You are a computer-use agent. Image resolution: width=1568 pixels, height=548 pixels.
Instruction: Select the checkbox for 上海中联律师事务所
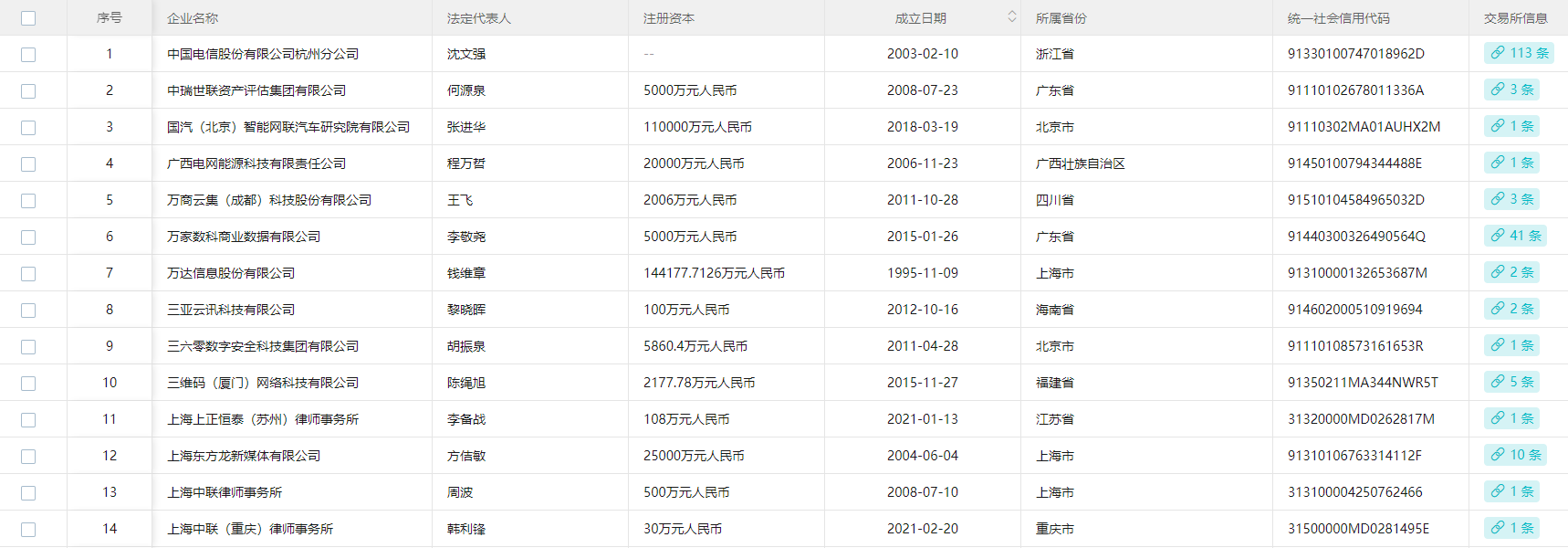pyautogui.click(x=28, y=493)
